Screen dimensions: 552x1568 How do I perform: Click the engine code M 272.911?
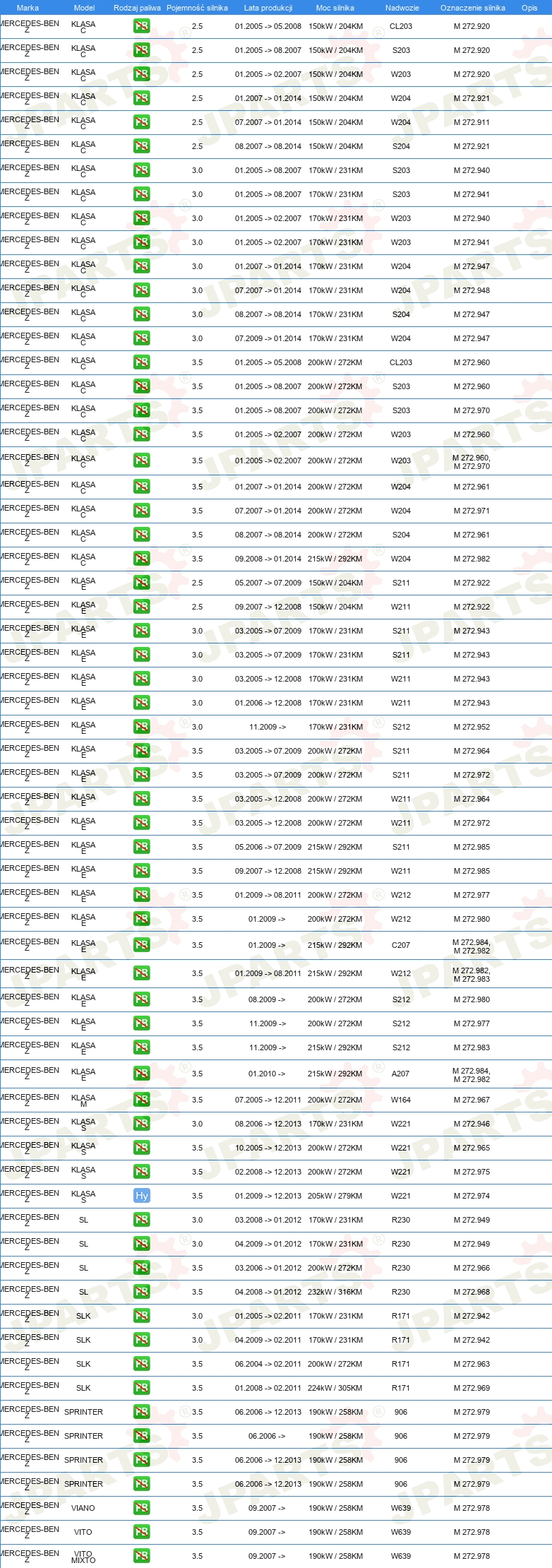click(x=472, y=122)
